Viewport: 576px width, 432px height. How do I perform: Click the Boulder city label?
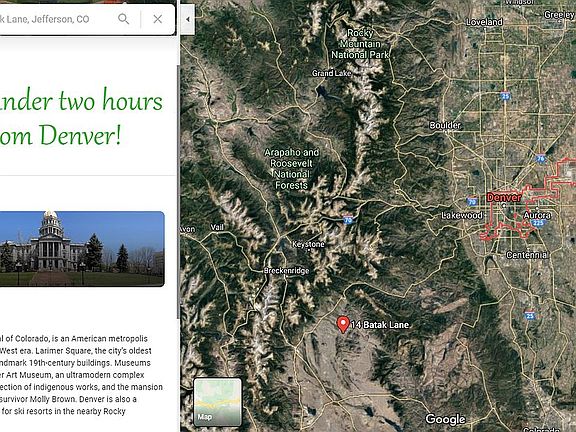click(445, 125)
